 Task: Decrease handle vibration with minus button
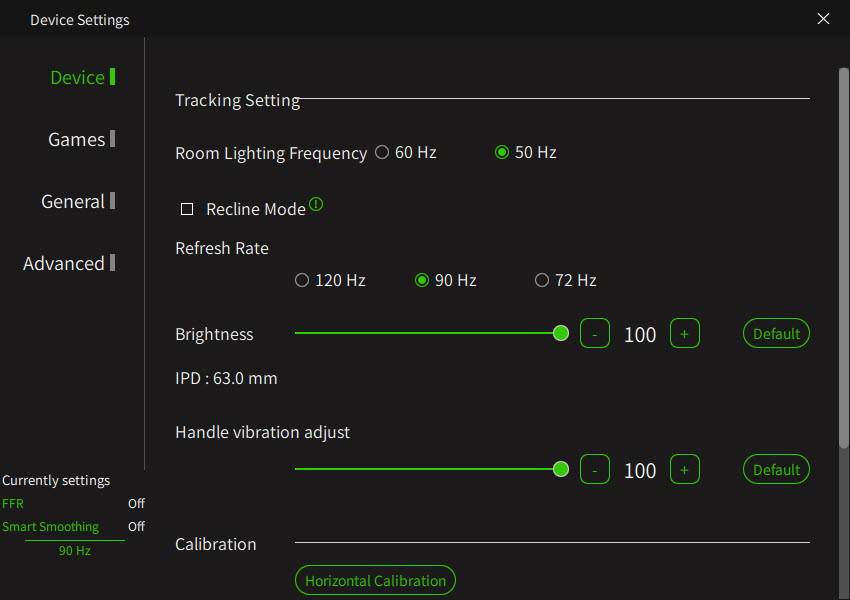(595, 469)
